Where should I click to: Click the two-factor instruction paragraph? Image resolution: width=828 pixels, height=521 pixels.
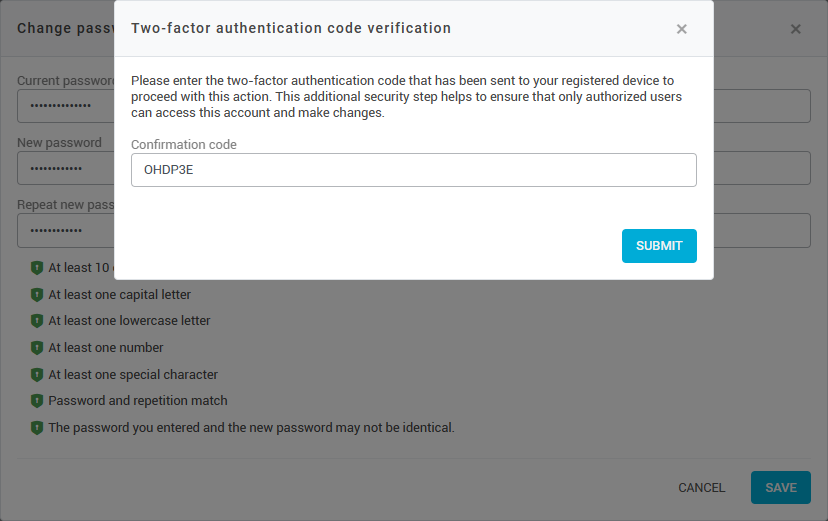click(x=406, y=97)
